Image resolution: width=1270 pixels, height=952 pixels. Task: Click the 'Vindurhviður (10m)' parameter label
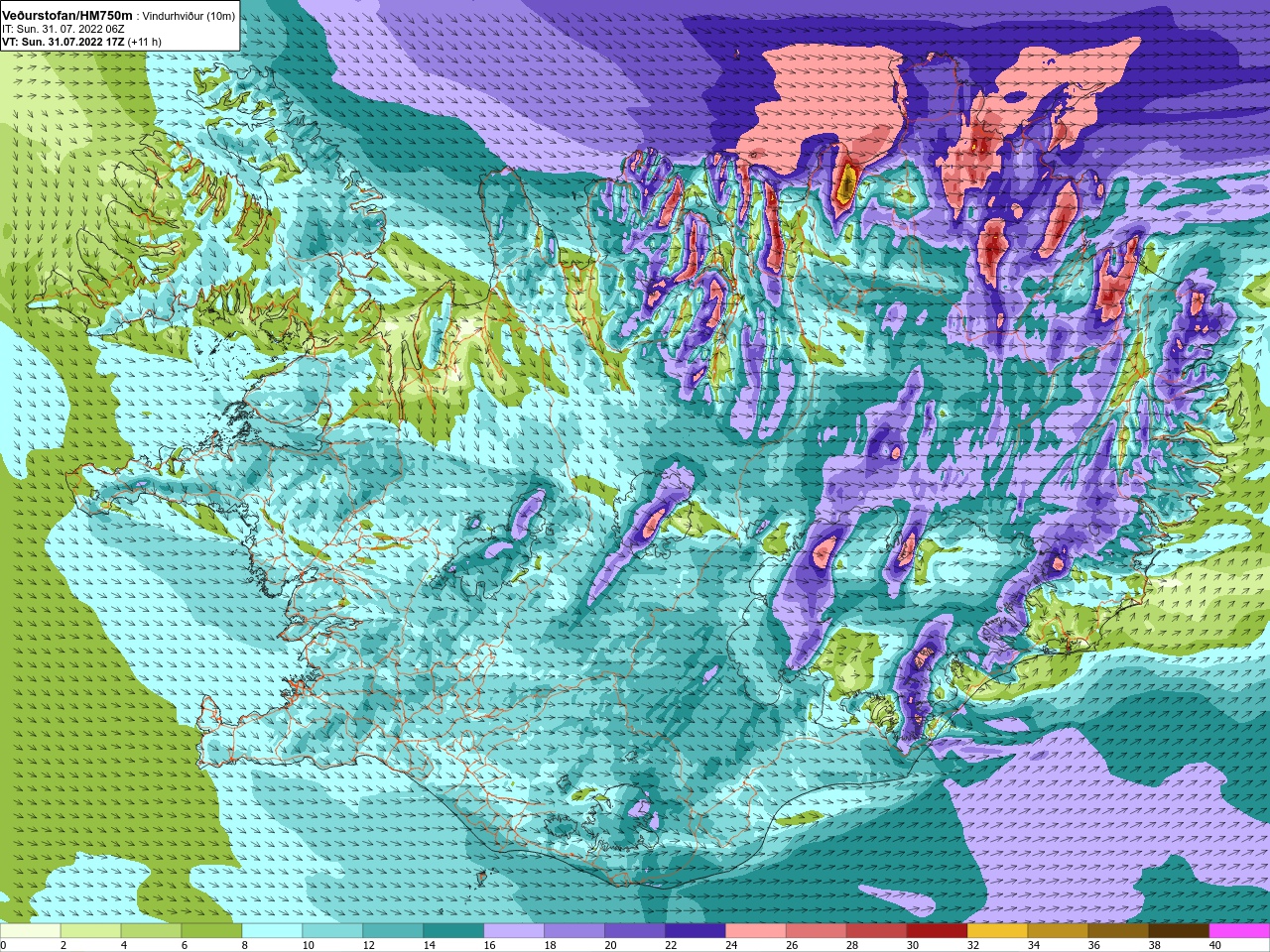[190, 17]
